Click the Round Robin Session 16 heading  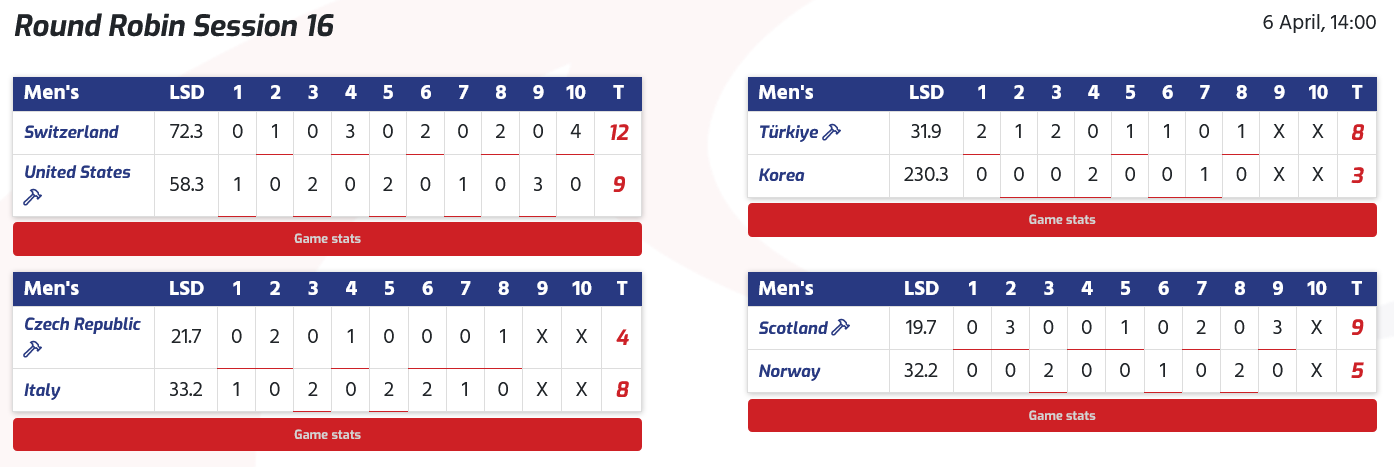coord(174,26)
